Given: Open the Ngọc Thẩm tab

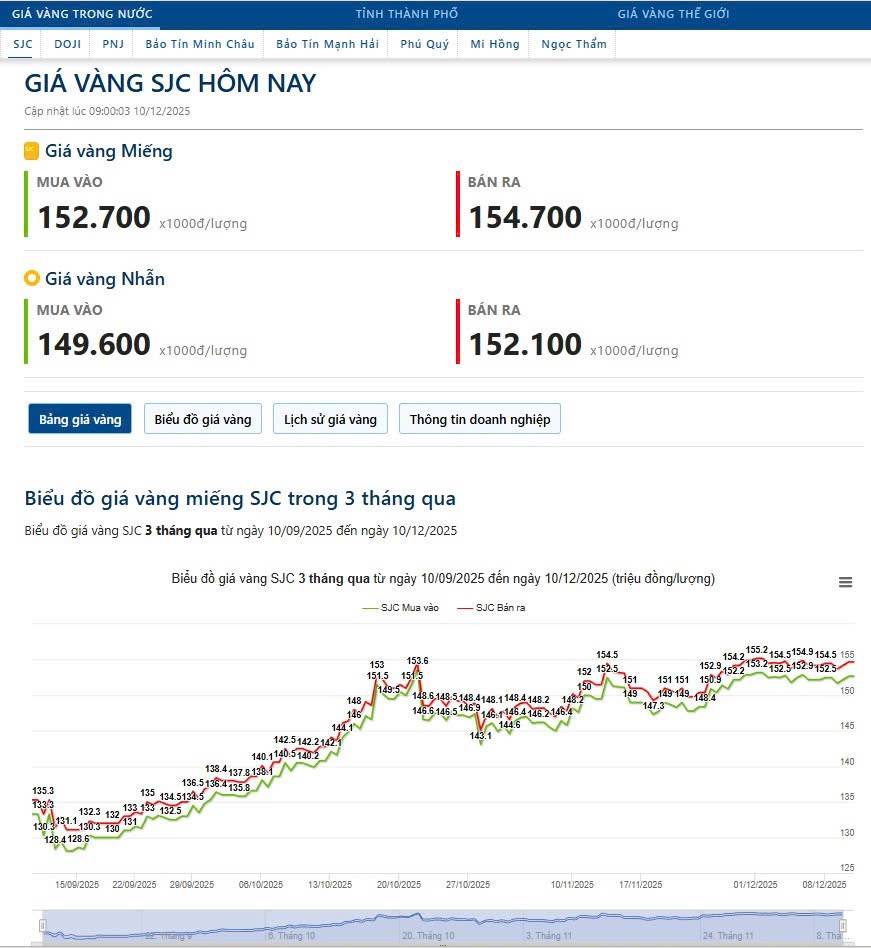Looking at the screenshot, I should tap(574, 44).
